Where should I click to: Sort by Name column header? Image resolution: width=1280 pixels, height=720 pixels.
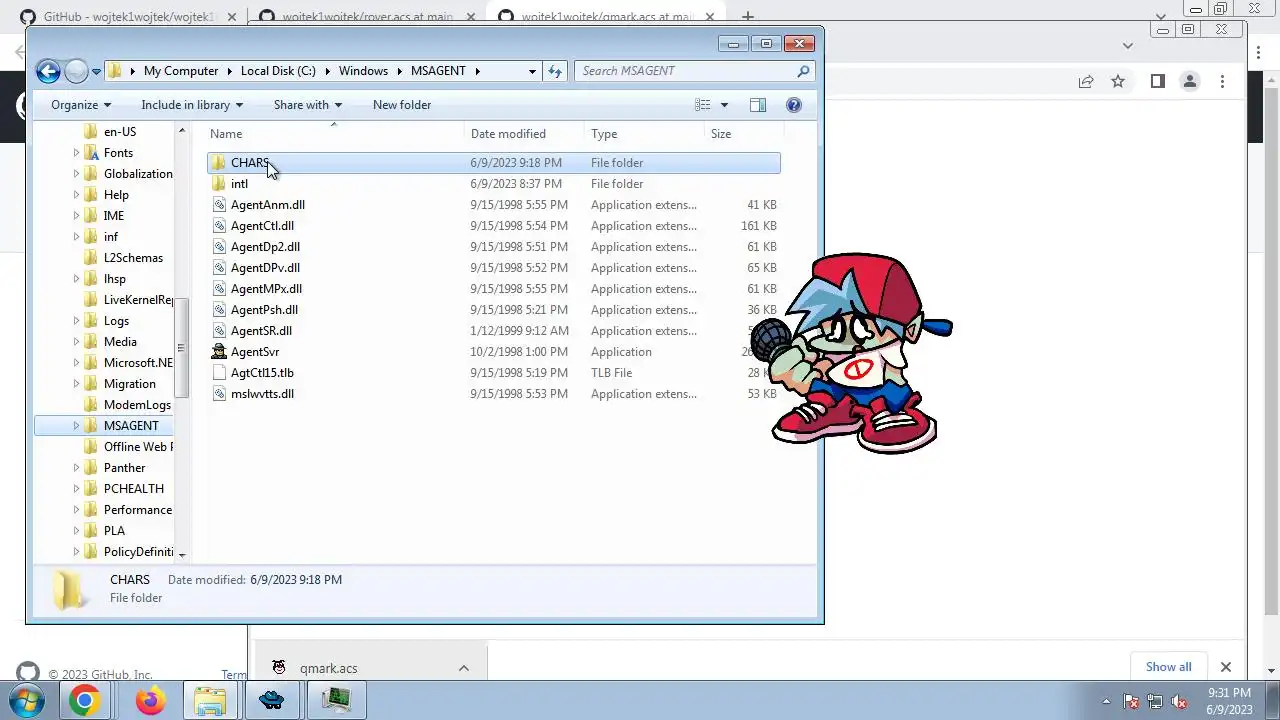pyautogui.click(x=336, y=134)
